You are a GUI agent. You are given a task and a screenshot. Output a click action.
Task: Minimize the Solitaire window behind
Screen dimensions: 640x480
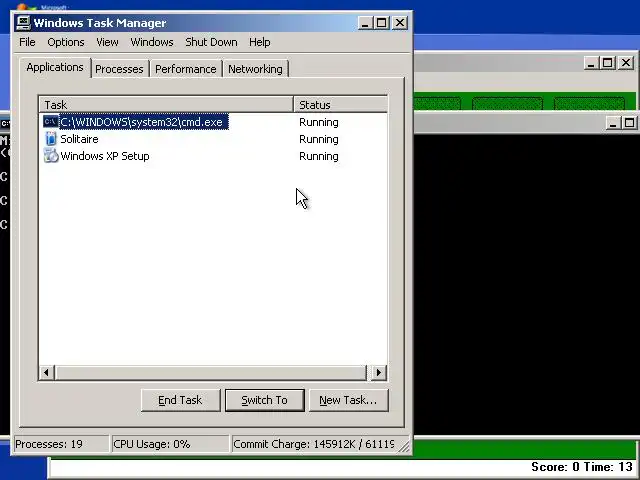tap(591, 63)
